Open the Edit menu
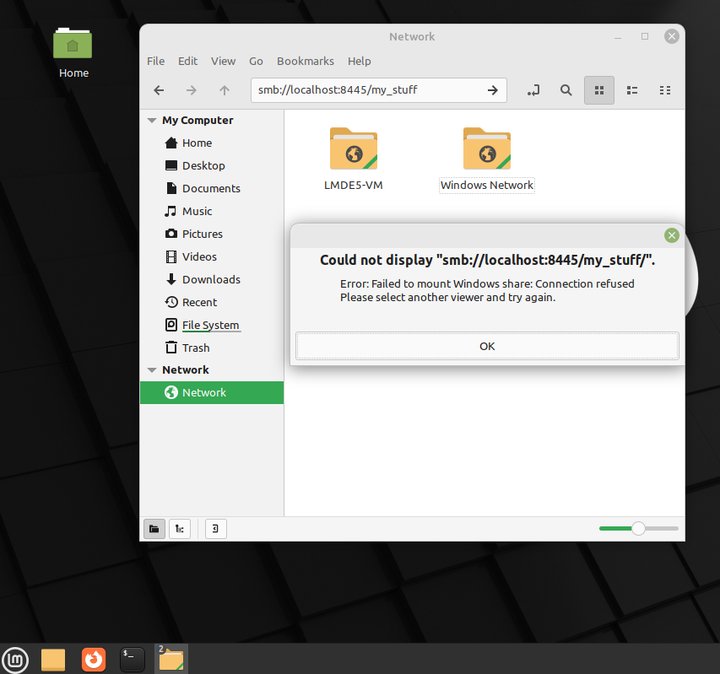This screenshot has width=720, height=674. pos(188,61)
